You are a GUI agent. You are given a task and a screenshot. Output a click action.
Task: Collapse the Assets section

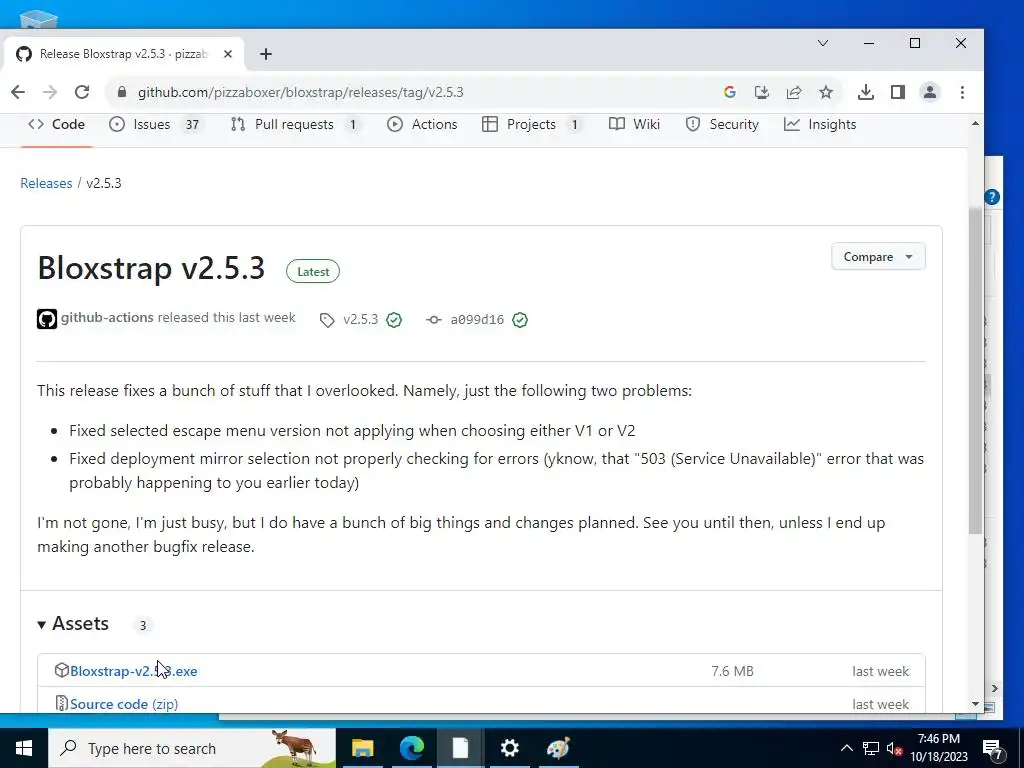[x=73, y=624]
